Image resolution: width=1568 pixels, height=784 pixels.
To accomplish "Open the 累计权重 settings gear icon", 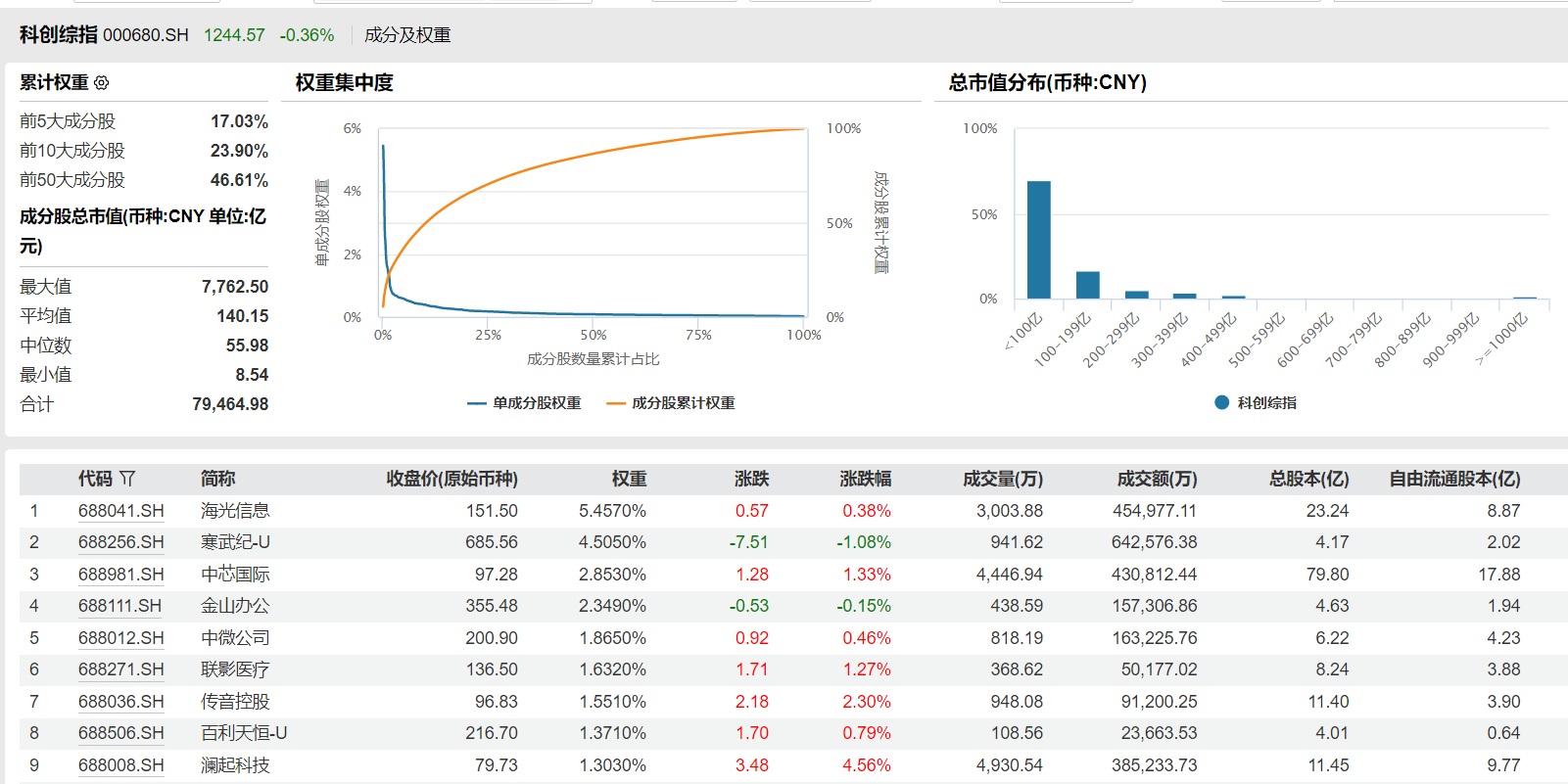I will coord(102,83).
